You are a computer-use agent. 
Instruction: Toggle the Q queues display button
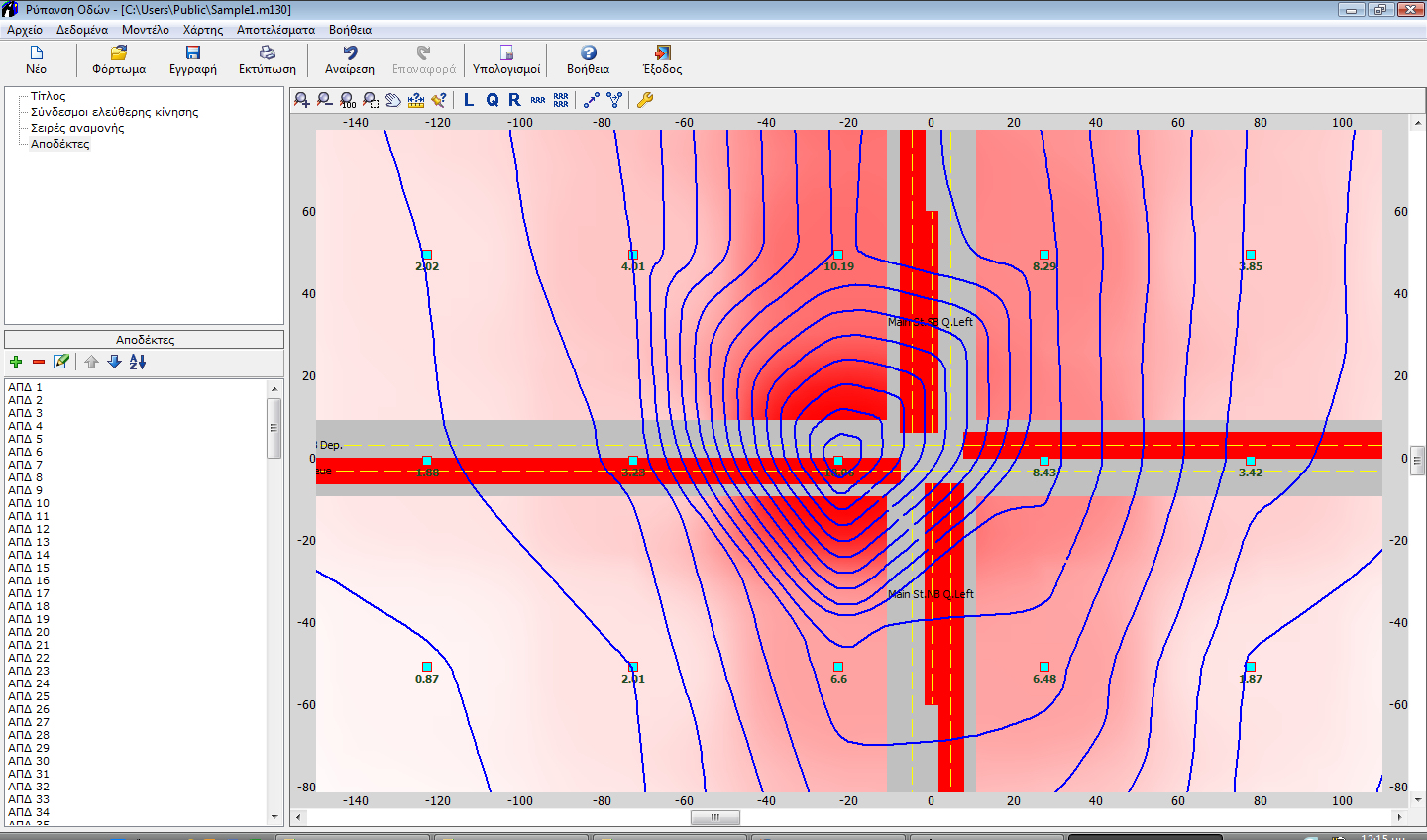pyautogui.click(x=492, y=100)
